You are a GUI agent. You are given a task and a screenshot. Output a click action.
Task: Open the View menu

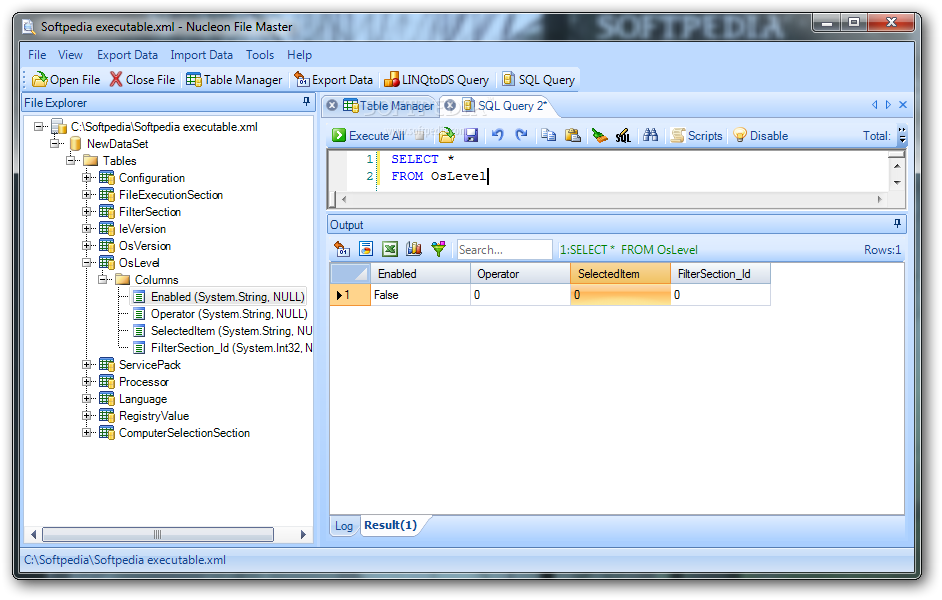pos(70,55)
